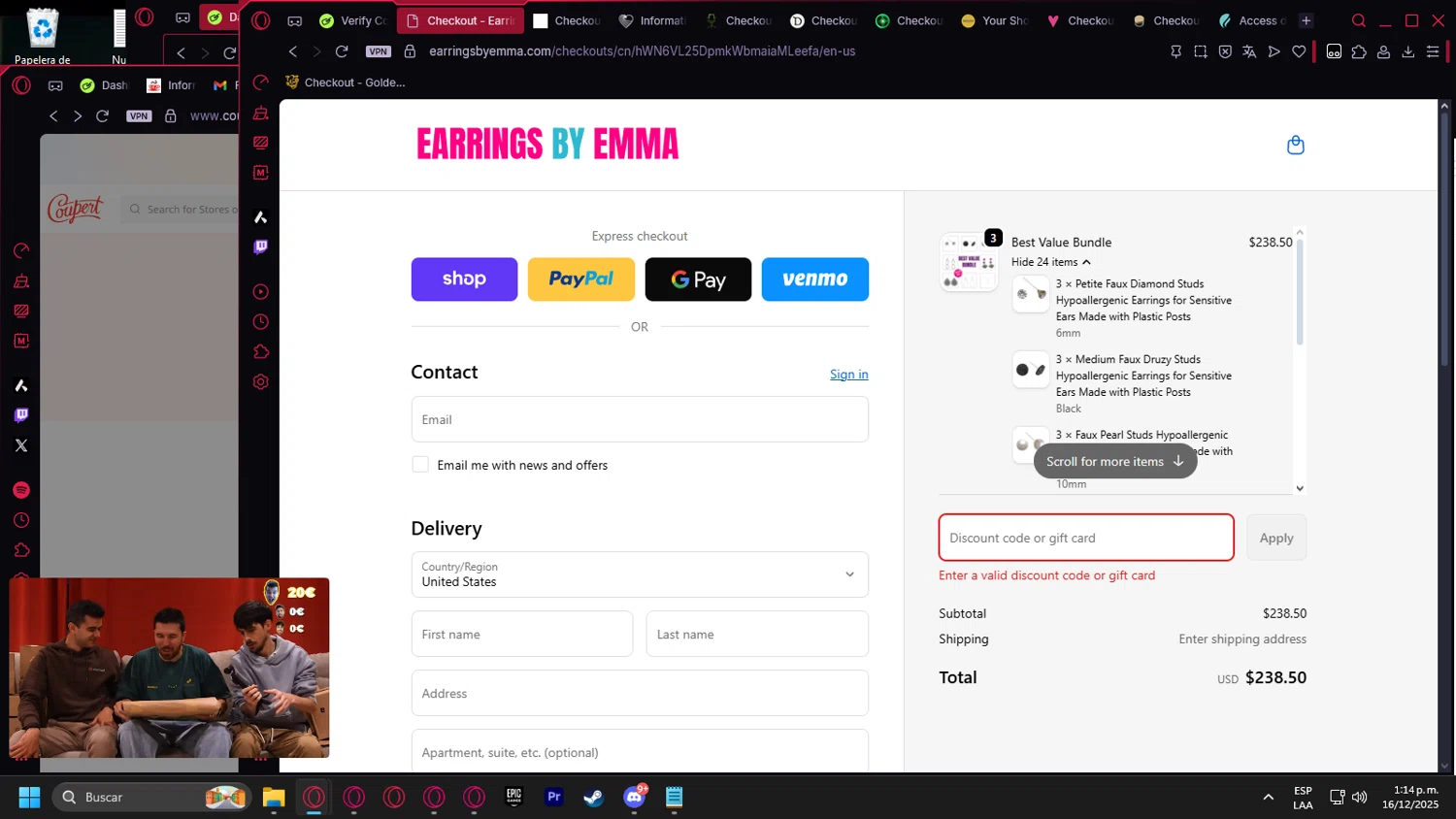The image size is (1456, 819).
Task: Click the Best Value Bundle thumbnail
Action: coord(969,262)
